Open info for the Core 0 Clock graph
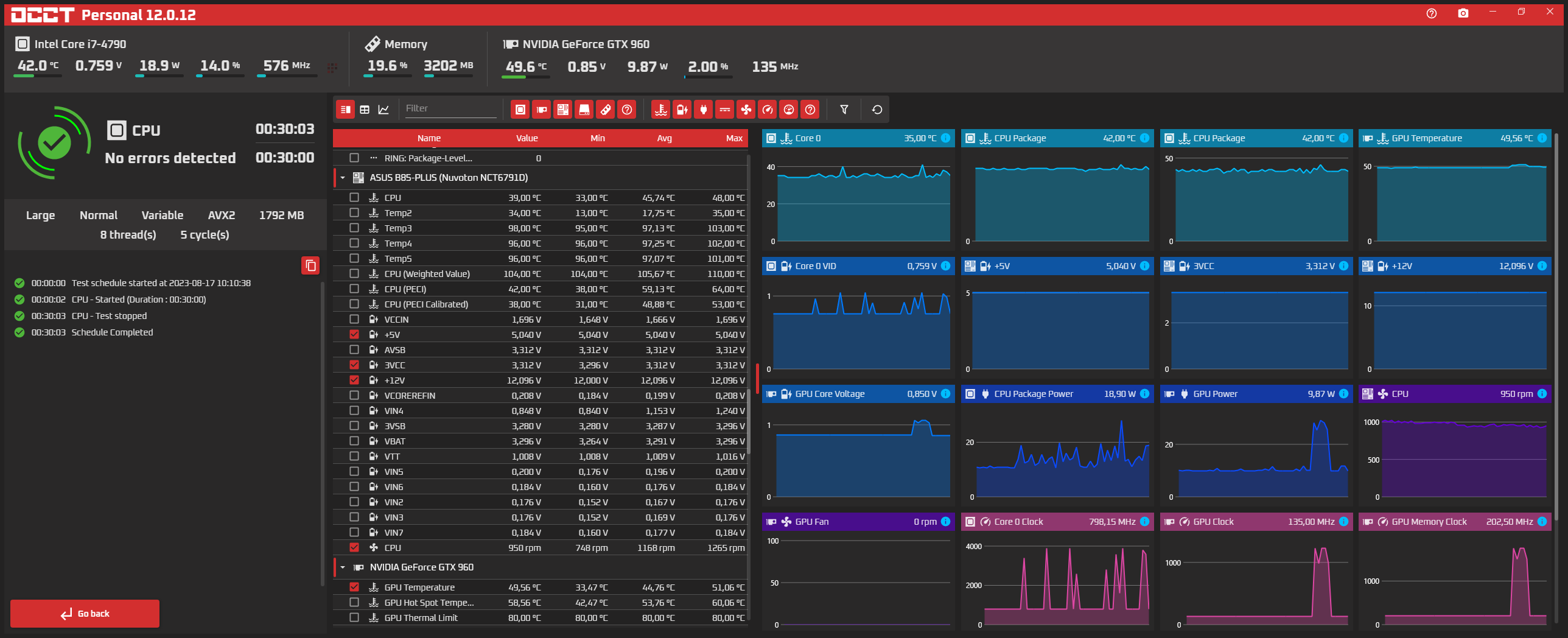Screen dimensions: 1568x638 tap(1144, 522)
